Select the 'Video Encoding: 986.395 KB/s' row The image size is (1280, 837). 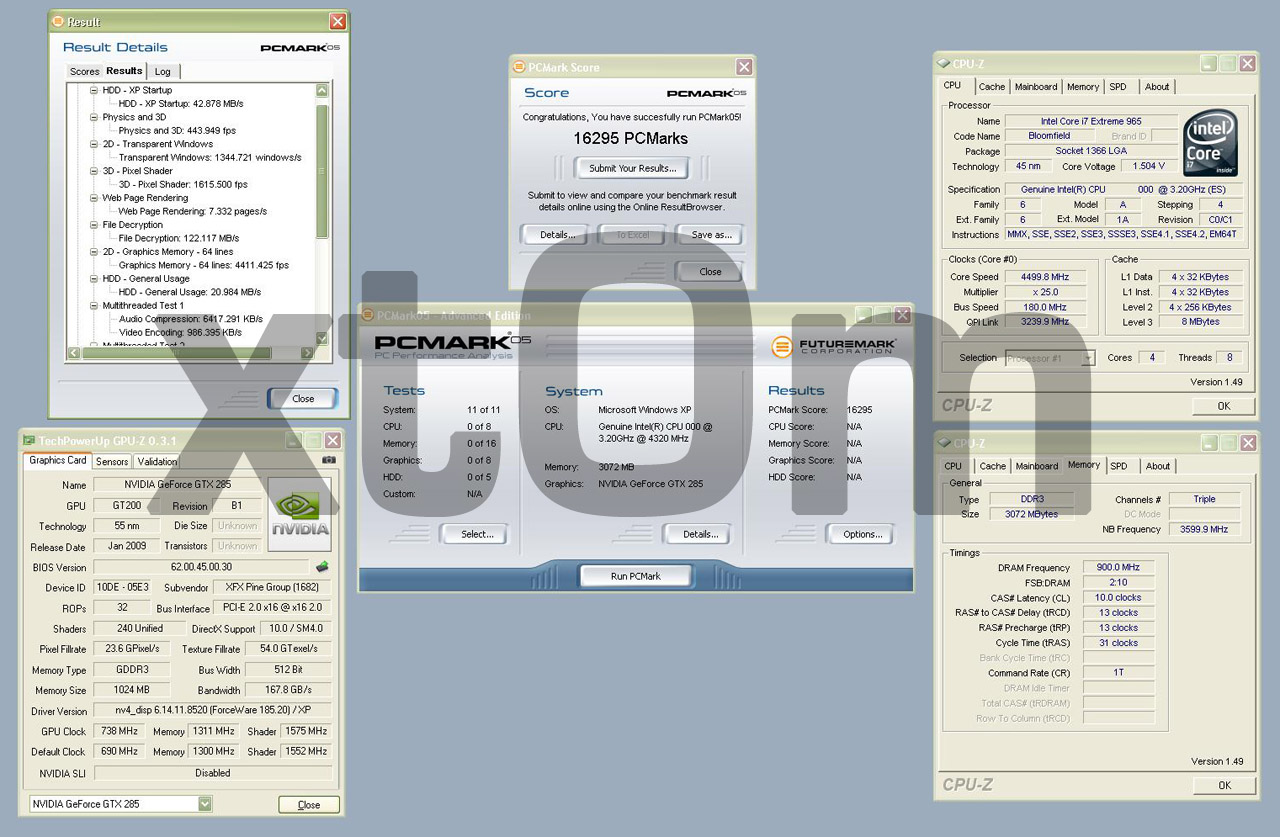[179, 332]
